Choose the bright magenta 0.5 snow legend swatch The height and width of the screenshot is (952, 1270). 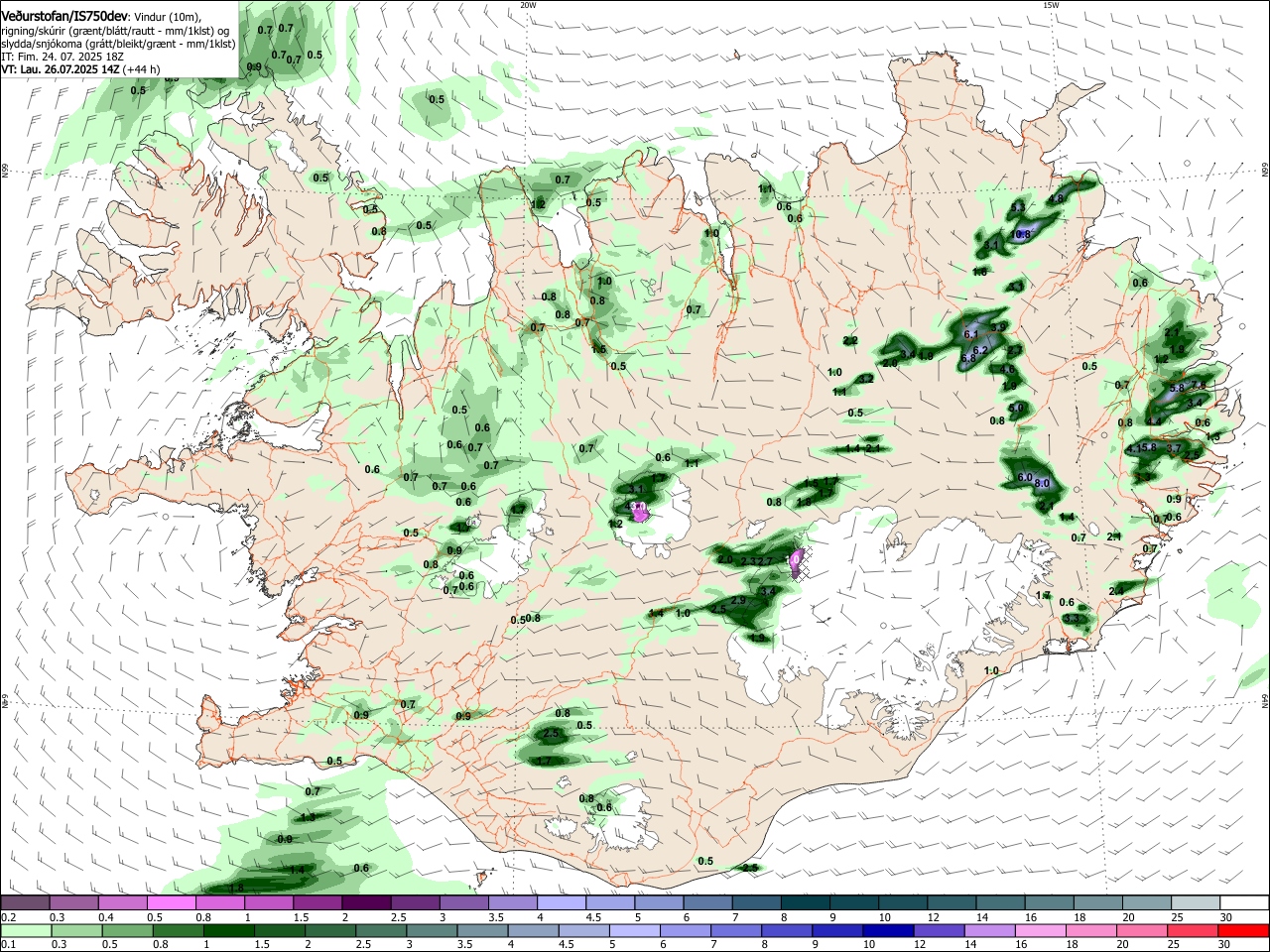171,902
